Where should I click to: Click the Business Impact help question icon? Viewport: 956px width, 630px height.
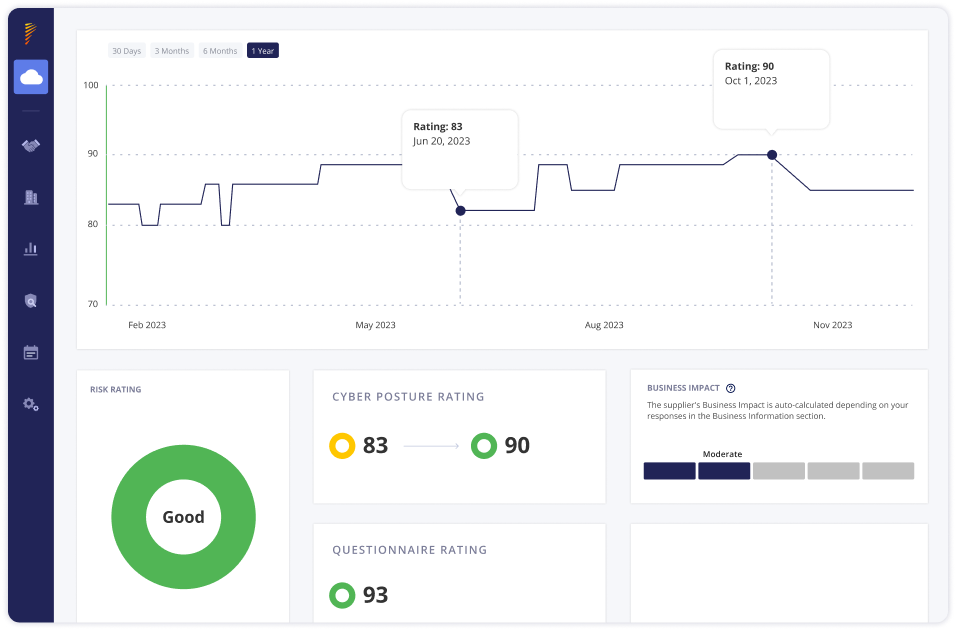pos(730,388)
